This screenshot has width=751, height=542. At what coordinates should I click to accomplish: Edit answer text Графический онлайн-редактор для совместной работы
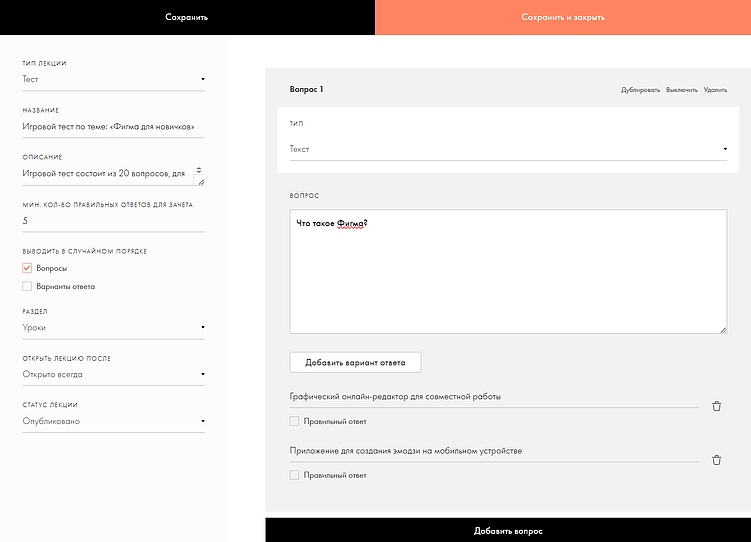point(494,397)
